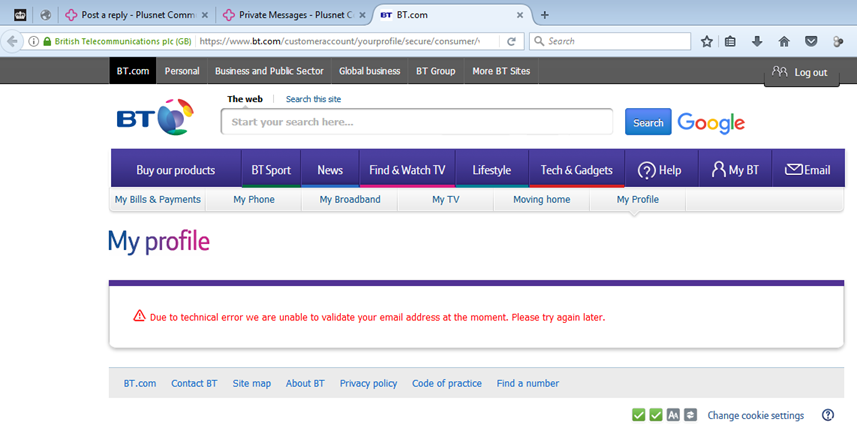Click the browser back arrow button

click(11, 41)
